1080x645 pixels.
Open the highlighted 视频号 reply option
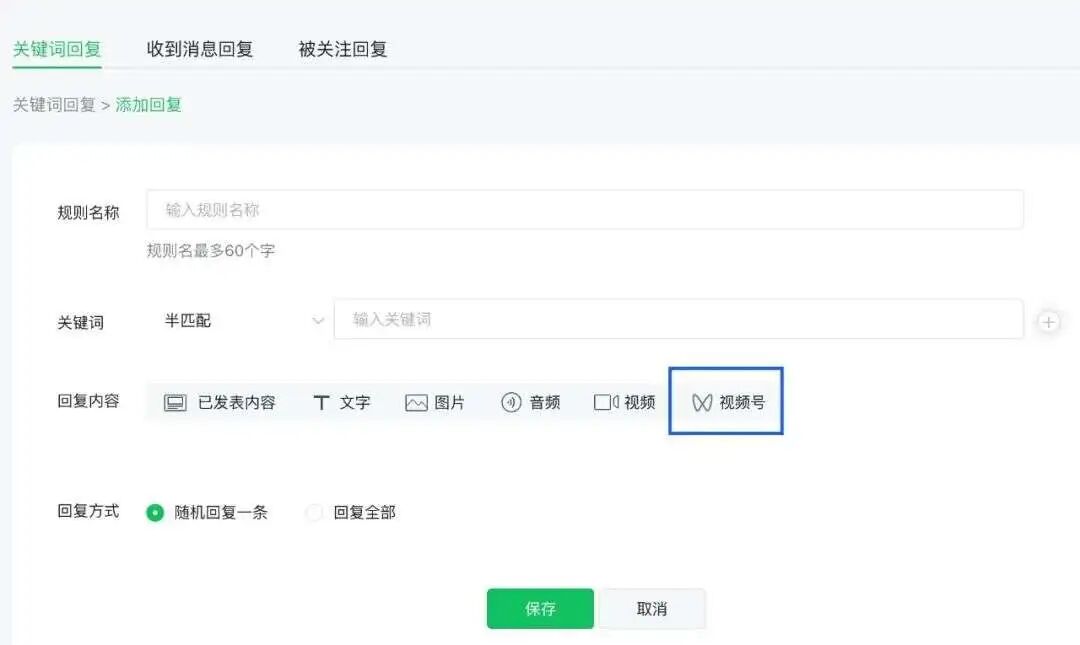pos(725,401)
